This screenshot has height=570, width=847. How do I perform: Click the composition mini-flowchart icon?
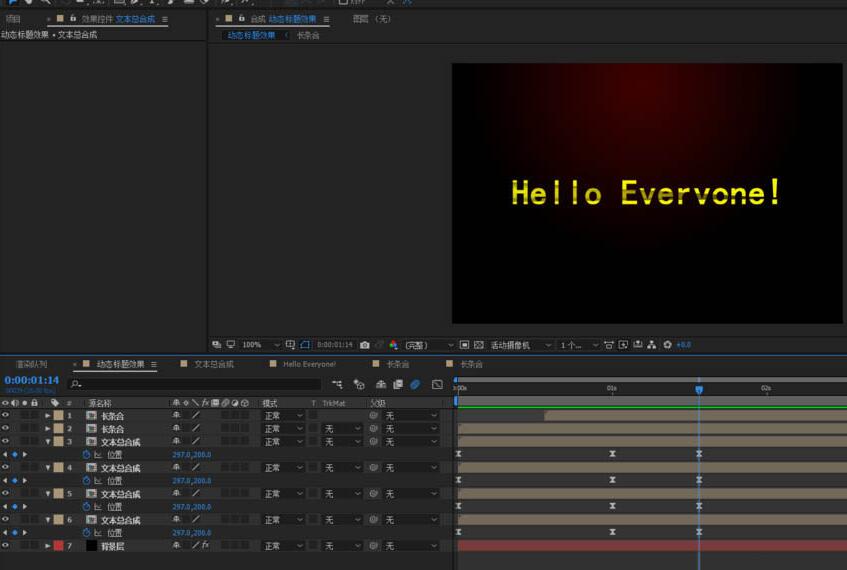coord(337,385)
